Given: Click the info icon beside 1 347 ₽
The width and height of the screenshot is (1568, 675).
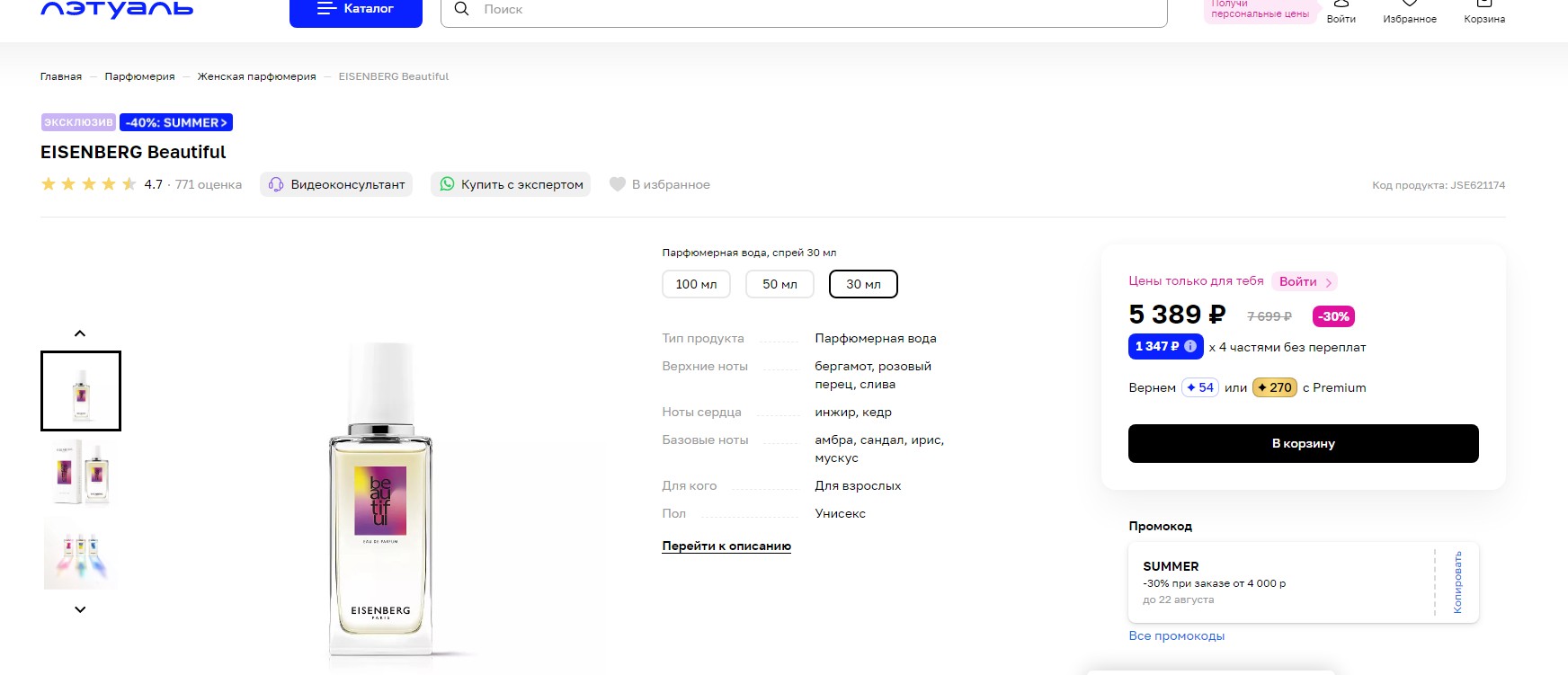Looking at the screenshot, I should [x=1190, y=346].
